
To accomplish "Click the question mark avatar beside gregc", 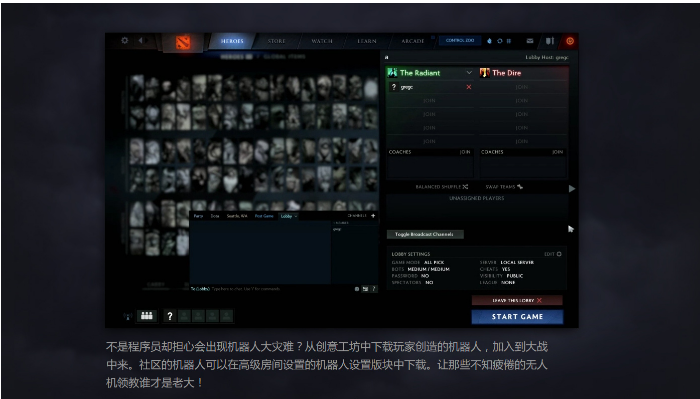I will [x=393, y=87].
